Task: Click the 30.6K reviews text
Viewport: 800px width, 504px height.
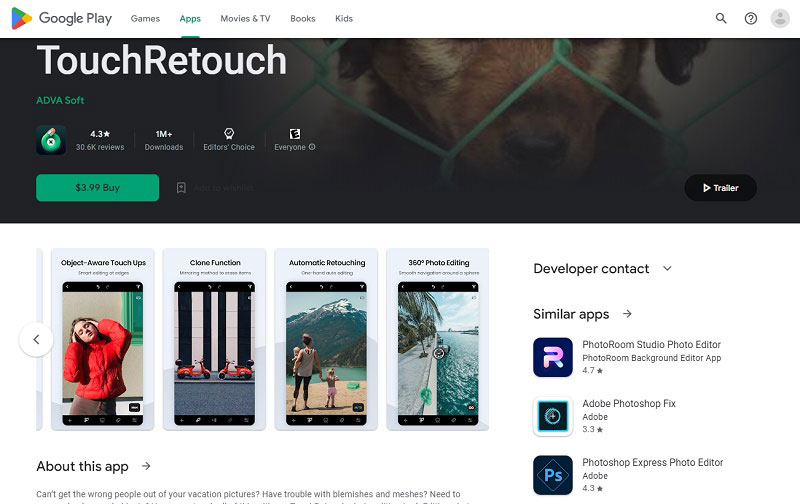Action: 100,147
